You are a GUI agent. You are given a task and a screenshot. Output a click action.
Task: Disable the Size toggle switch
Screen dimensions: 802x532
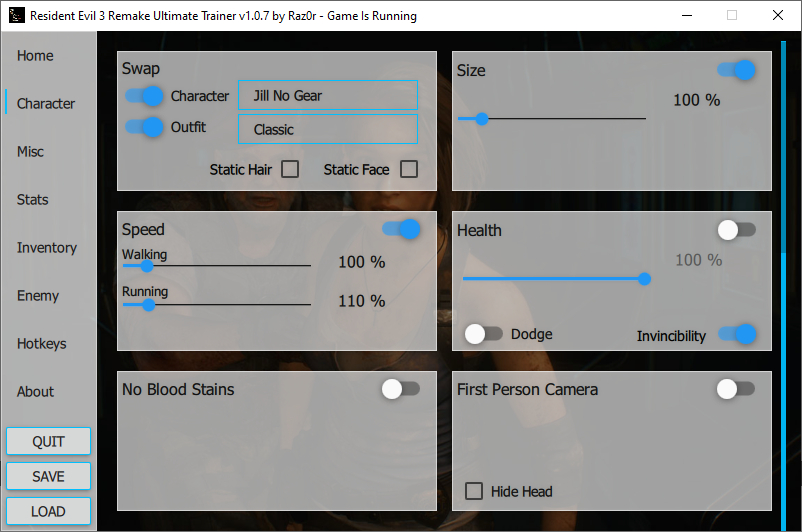(x=736, y=70)
